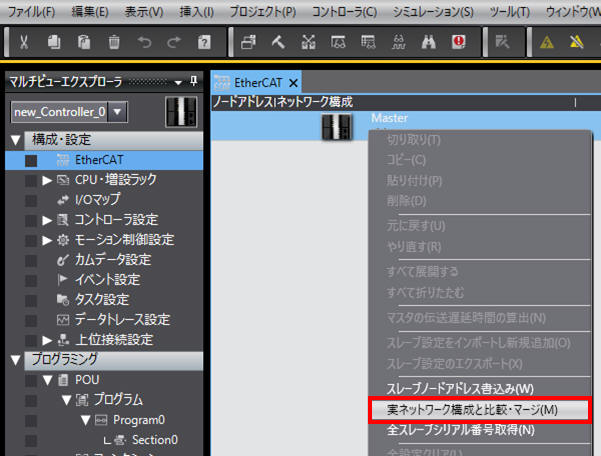Click the stacked windows toolbar icon
The width and height of the screenshot is (601, 456).
click(x=248, y=42)
